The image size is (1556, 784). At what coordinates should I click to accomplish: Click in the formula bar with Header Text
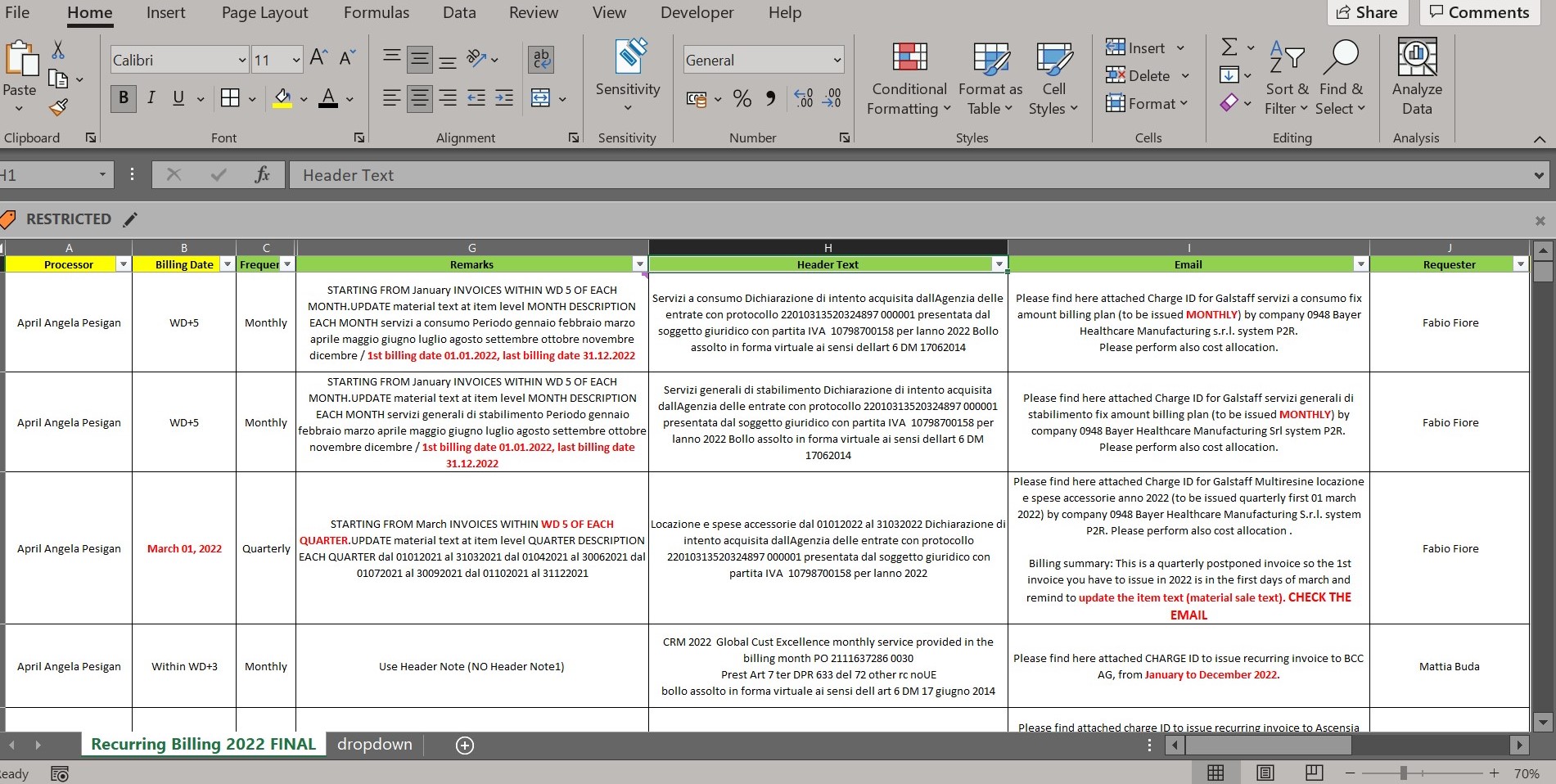900,175
